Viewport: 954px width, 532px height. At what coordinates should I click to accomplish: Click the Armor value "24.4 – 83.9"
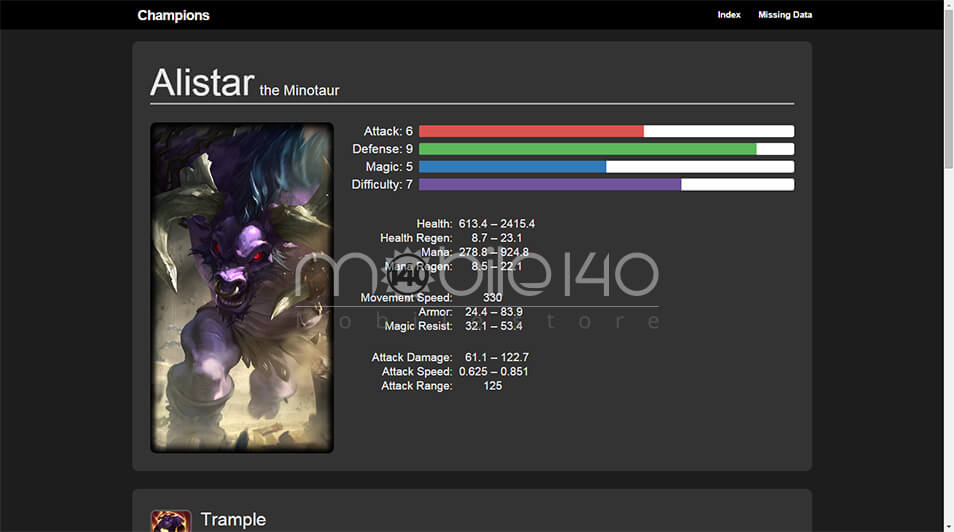point(494,312)
